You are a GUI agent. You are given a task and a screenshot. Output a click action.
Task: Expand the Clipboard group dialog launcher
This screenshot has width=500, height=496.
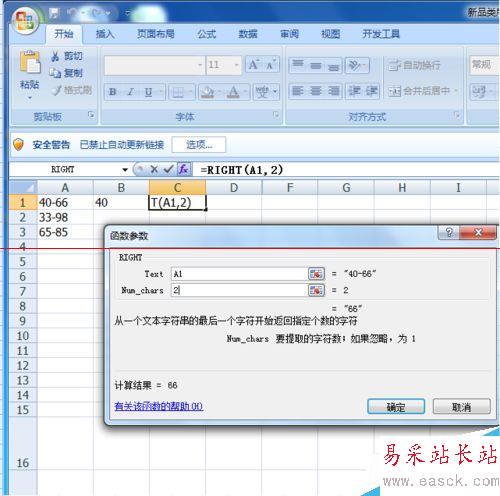(x=91, y=115)
